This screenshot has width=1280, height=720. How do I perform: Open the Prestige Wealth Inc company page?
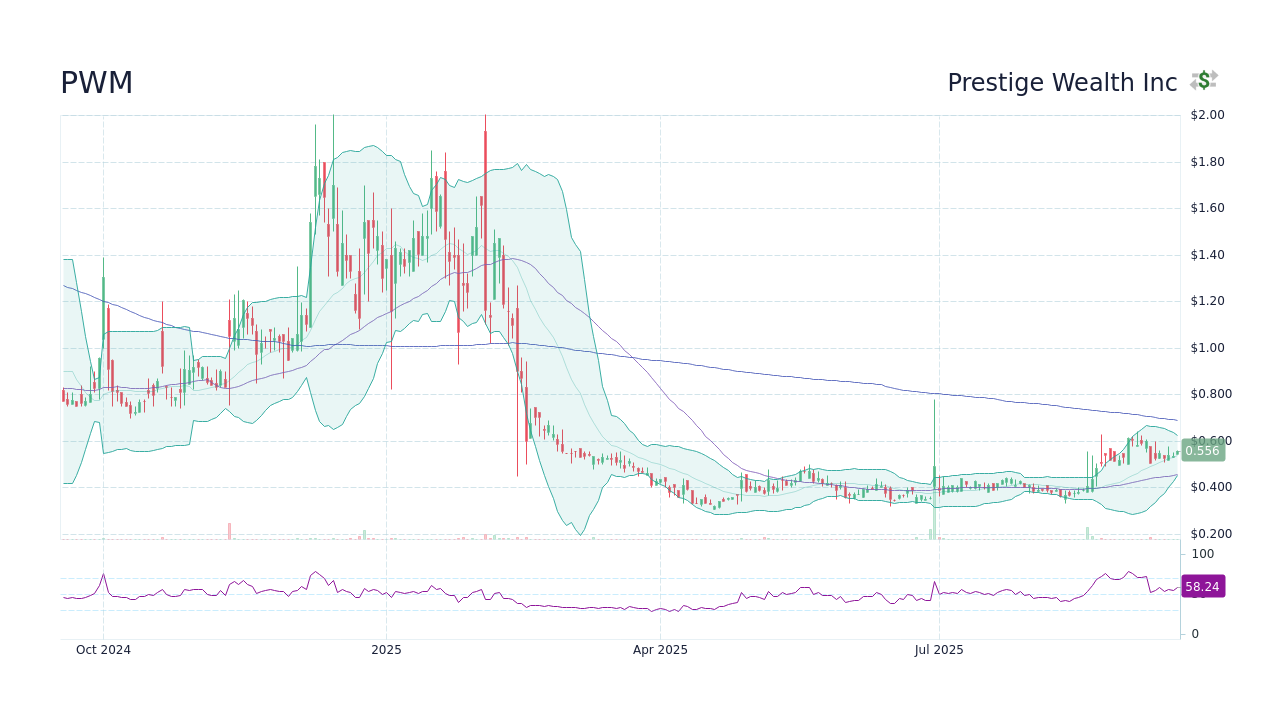click(x=1062, y=82)
